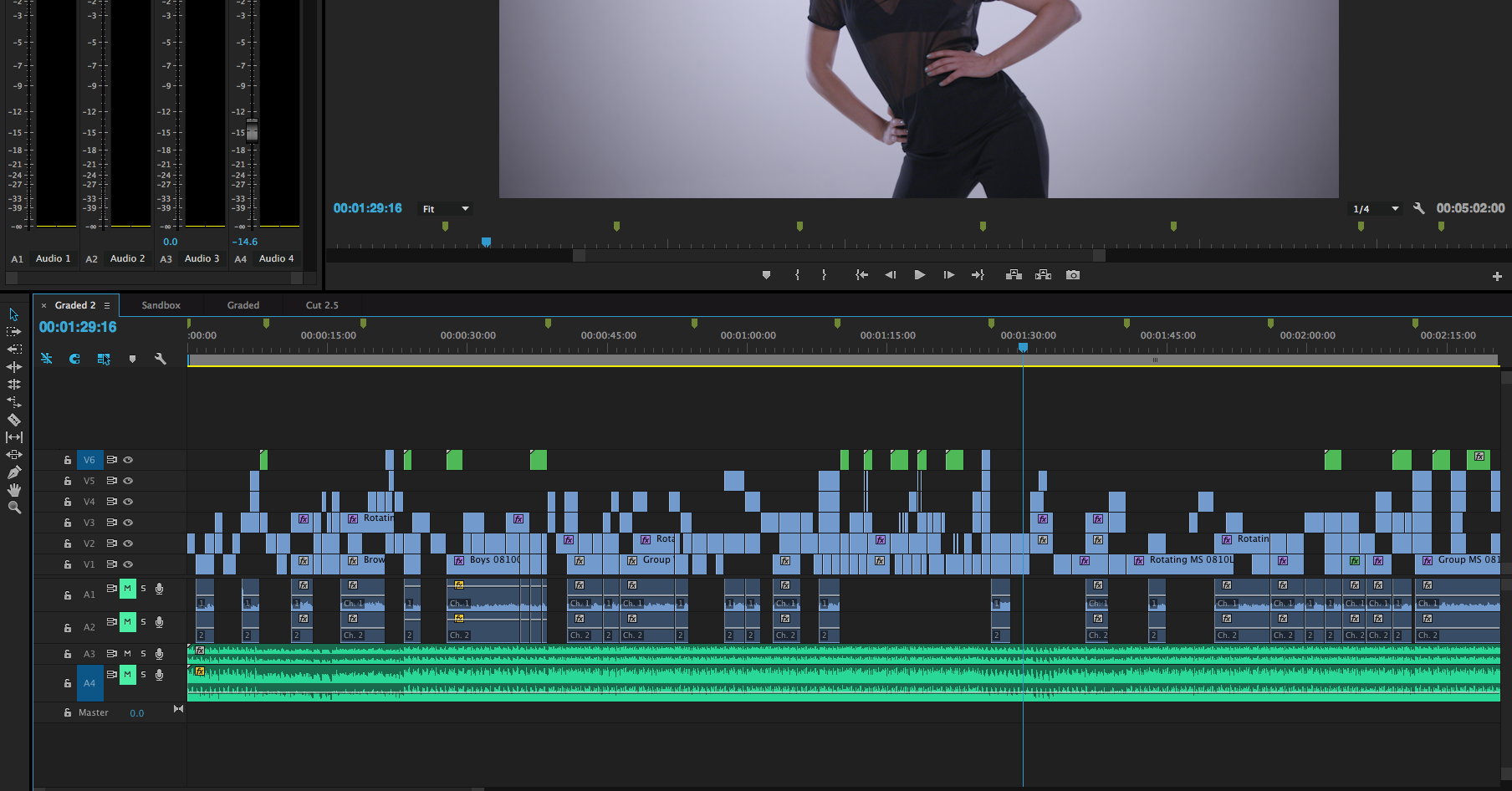
Task: Select the Zoom tool
Action: 14,508
